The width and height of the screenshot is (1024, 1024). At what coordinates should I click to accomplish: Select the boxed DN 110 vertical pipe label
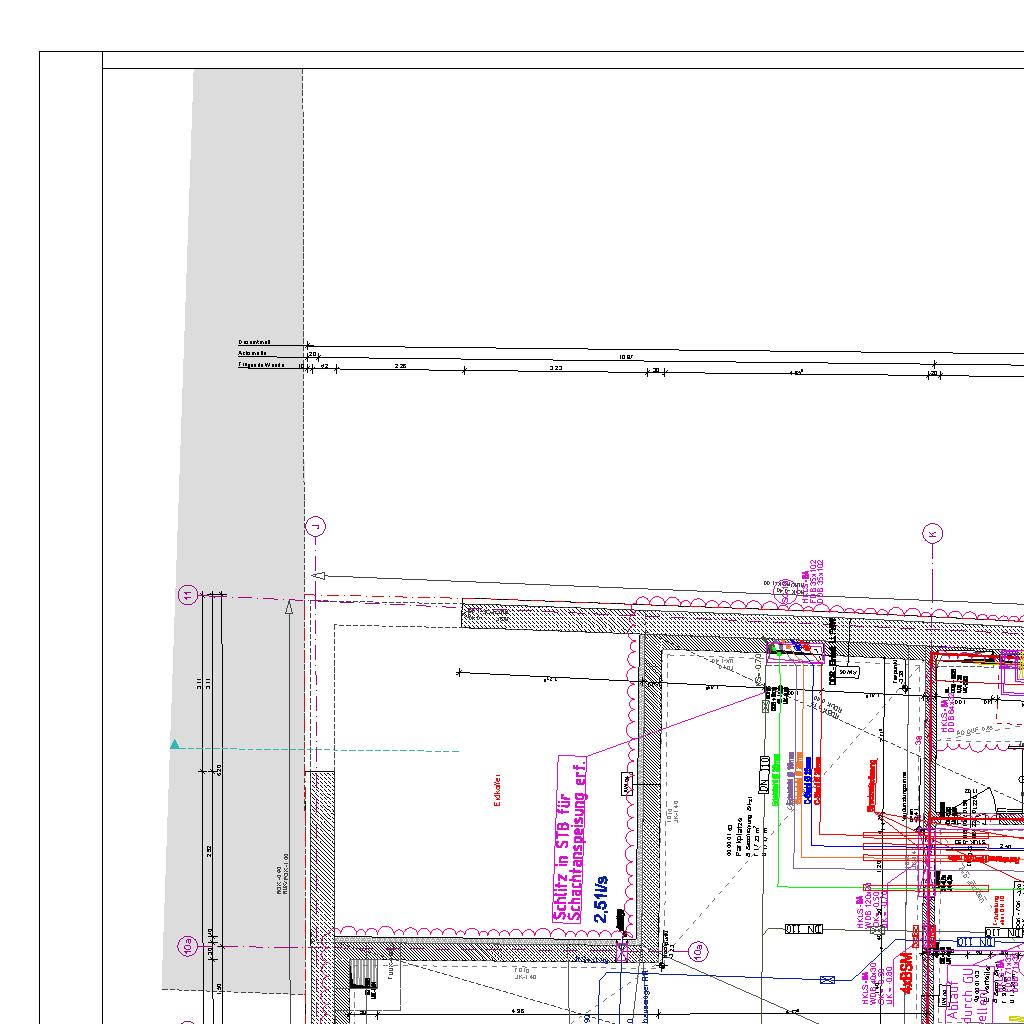(x=765, y=774)
